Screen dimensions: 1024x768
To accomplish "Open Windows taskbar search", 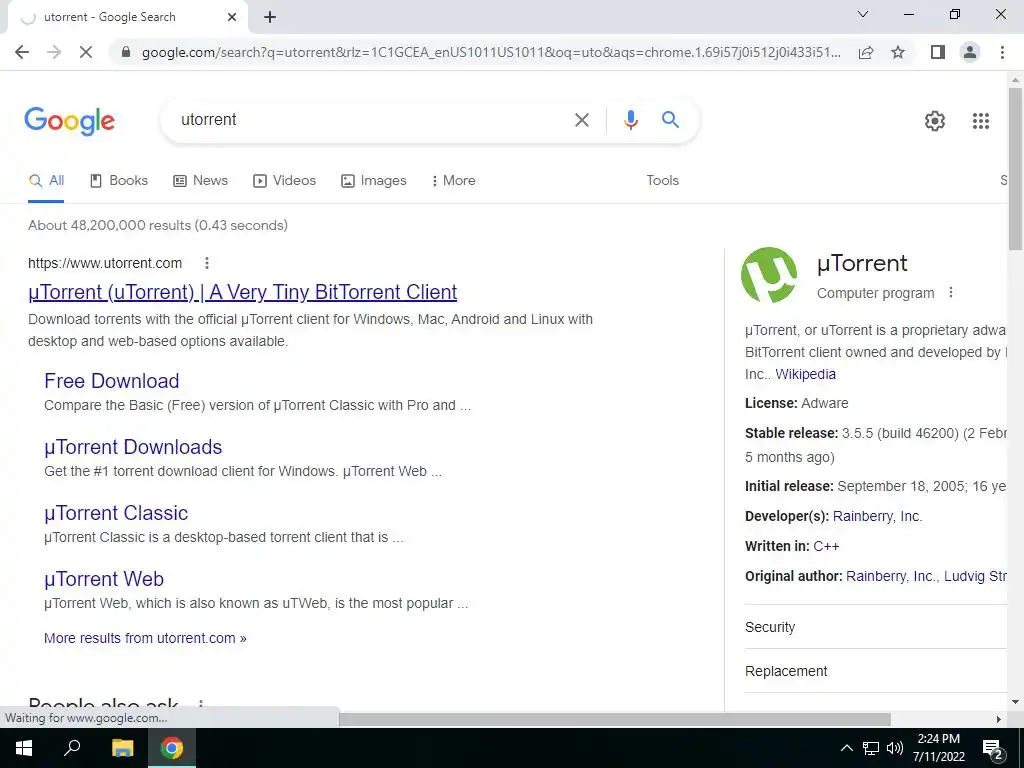I will tap(72, 748).
